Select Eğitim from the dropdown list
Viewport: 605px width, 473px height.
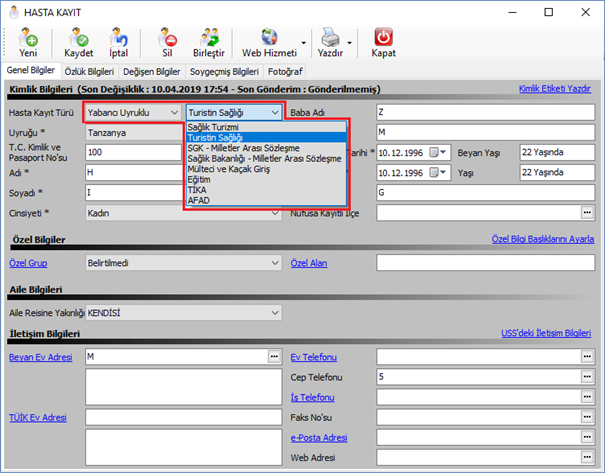tap(266, 179)
